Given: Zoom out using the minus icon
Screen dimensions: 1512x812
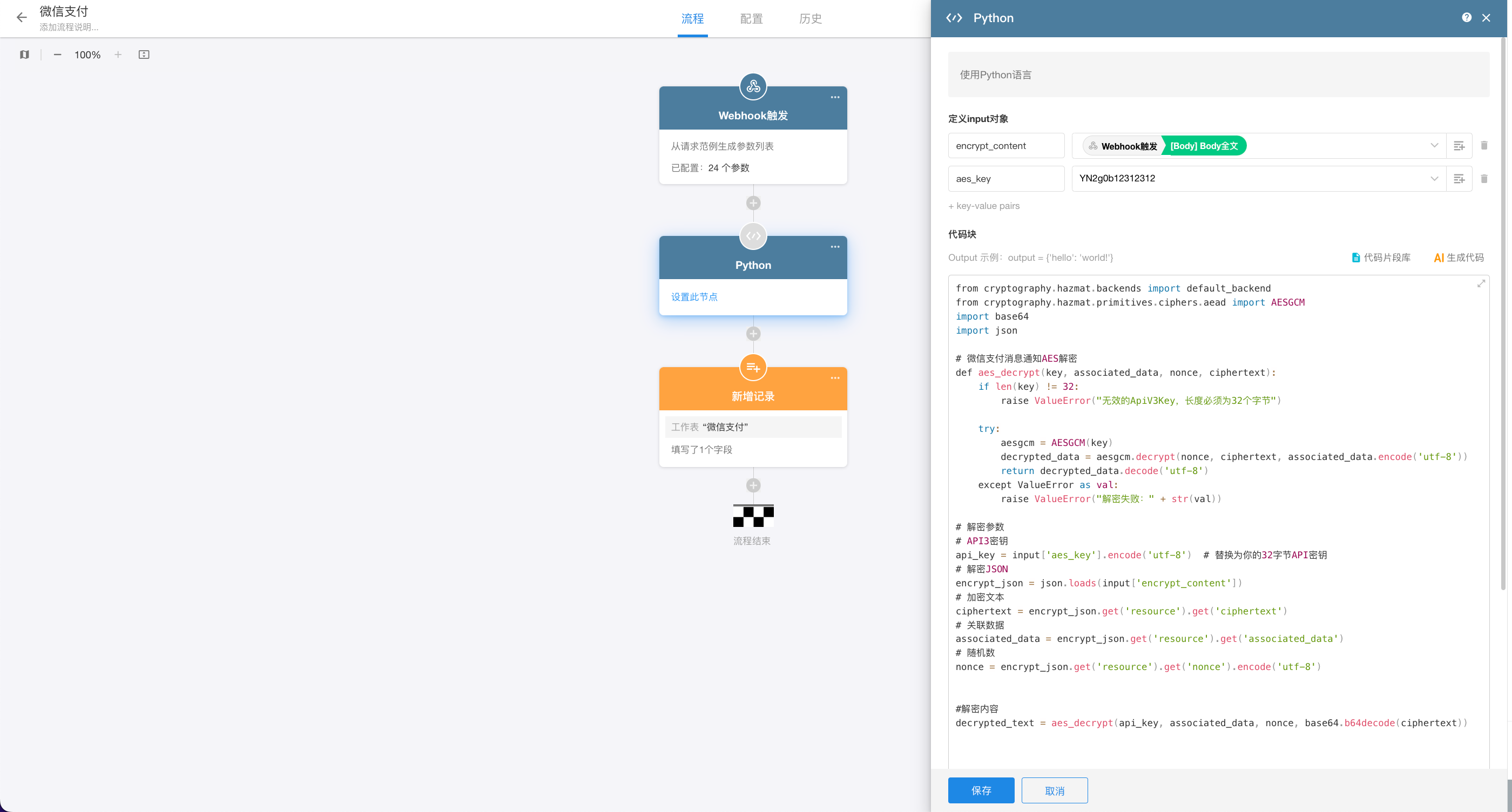Looking at the screenshot, I should (x=58, y=55).
